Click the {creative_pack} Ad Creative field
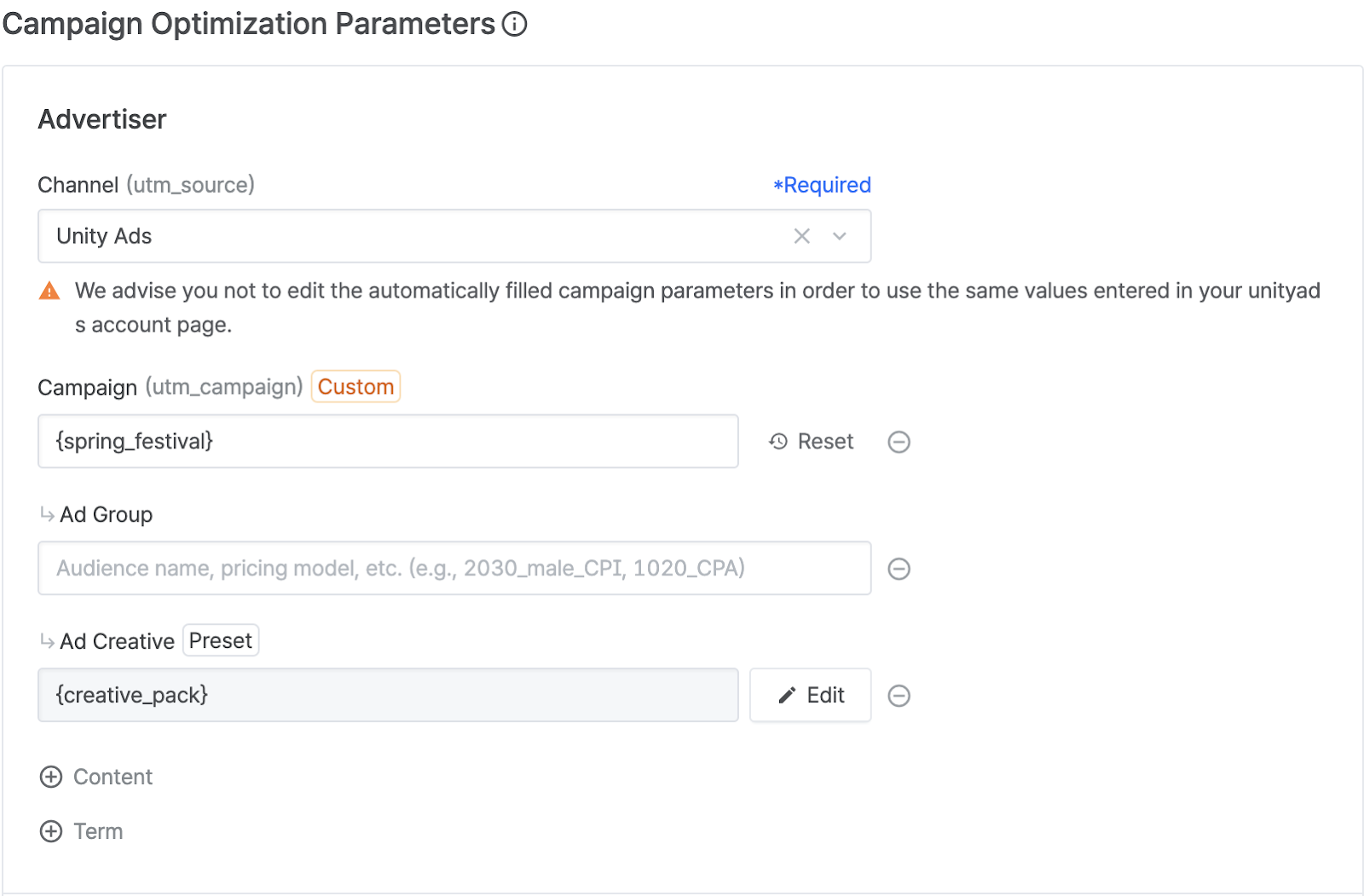The image size is (1364, 896). point(388,696)
